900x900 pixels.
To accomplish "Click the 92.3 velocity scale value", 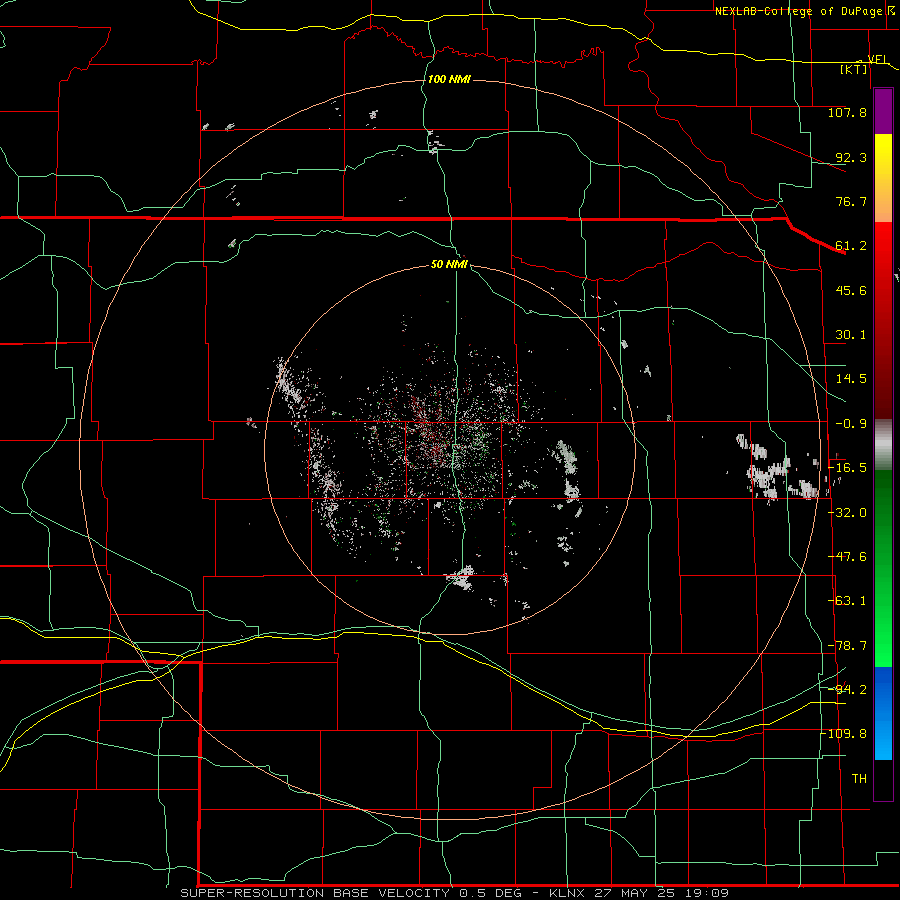I will (851, 157).
